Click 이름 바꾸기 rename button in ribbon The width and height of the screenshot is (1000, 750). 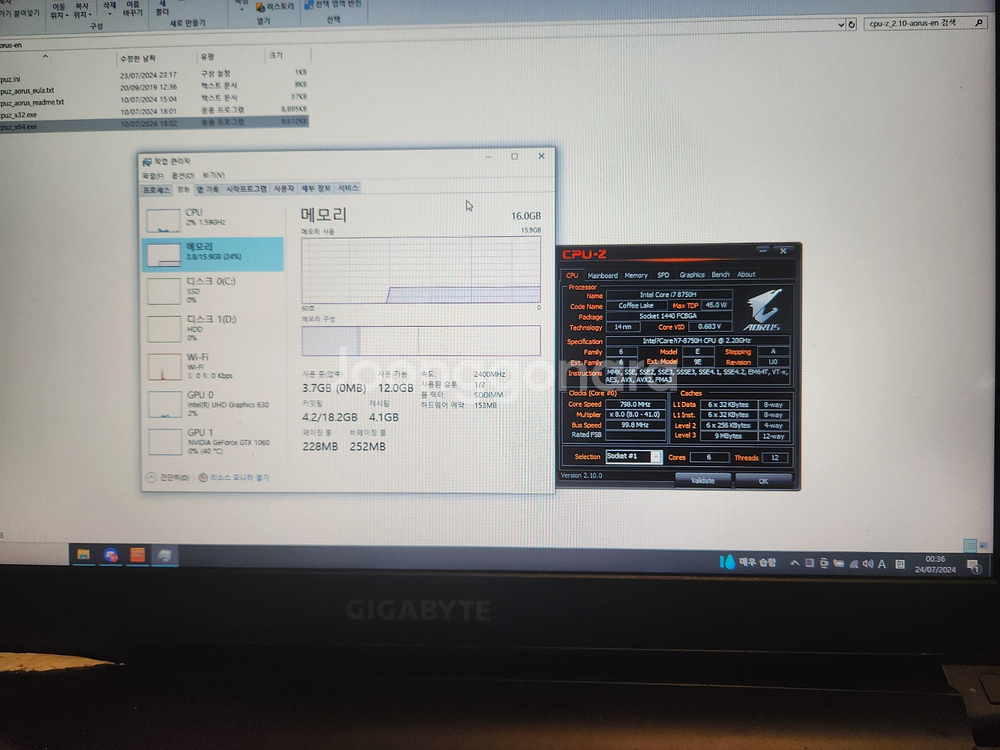coord(132,8)
